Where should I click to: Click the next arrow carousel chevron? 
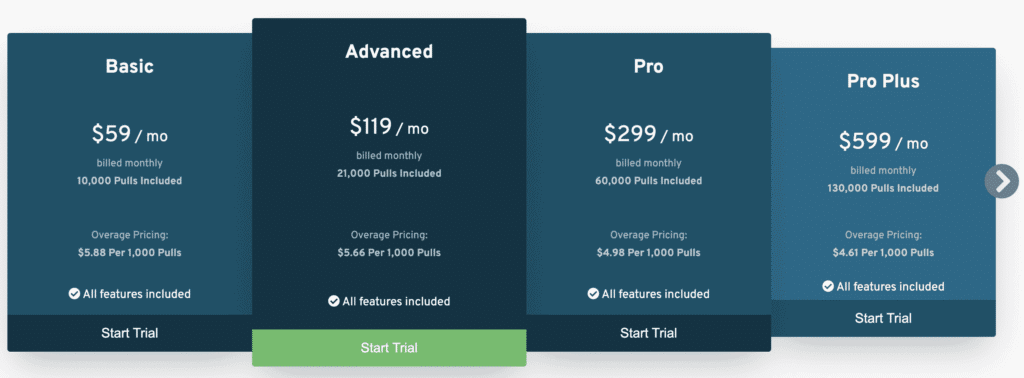pyautogui.click(x=1001, y=180)
